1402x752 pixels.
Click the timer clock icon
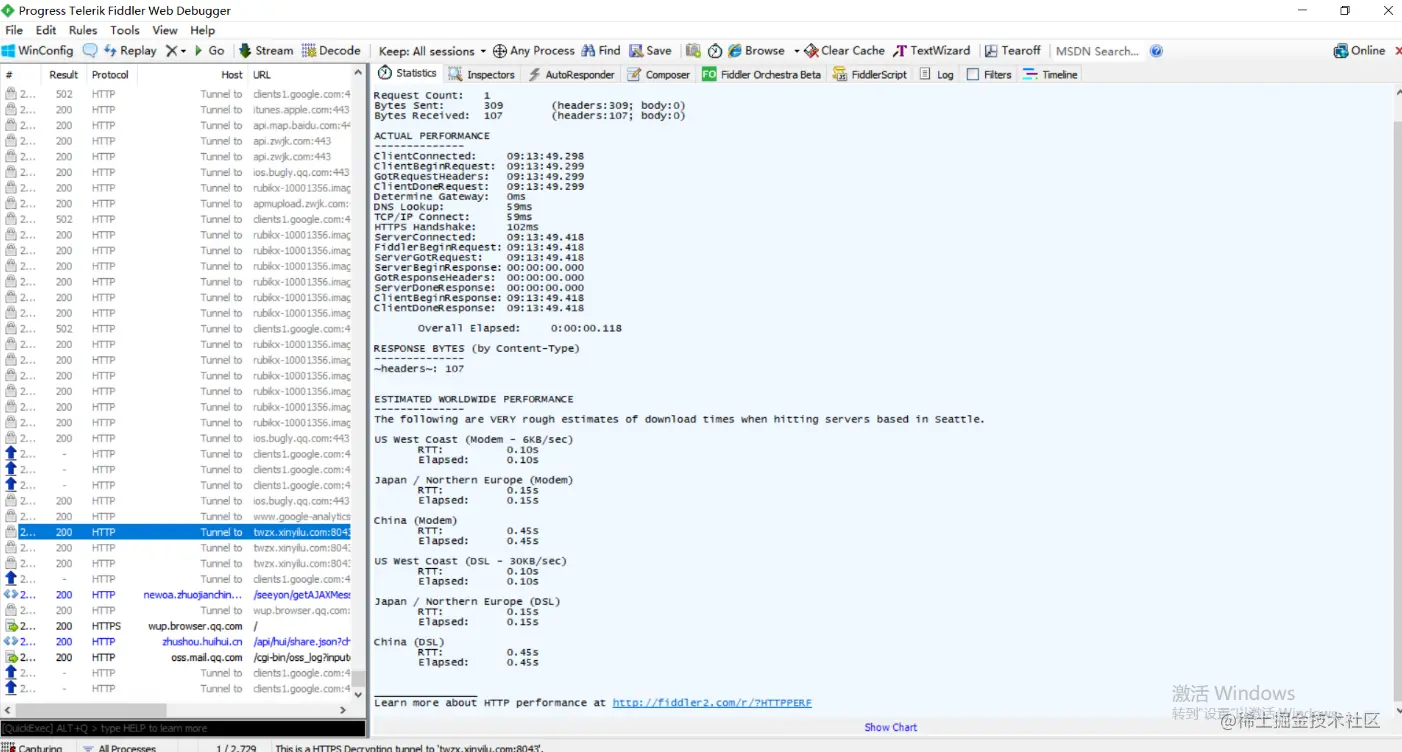[x=715, y=51]
